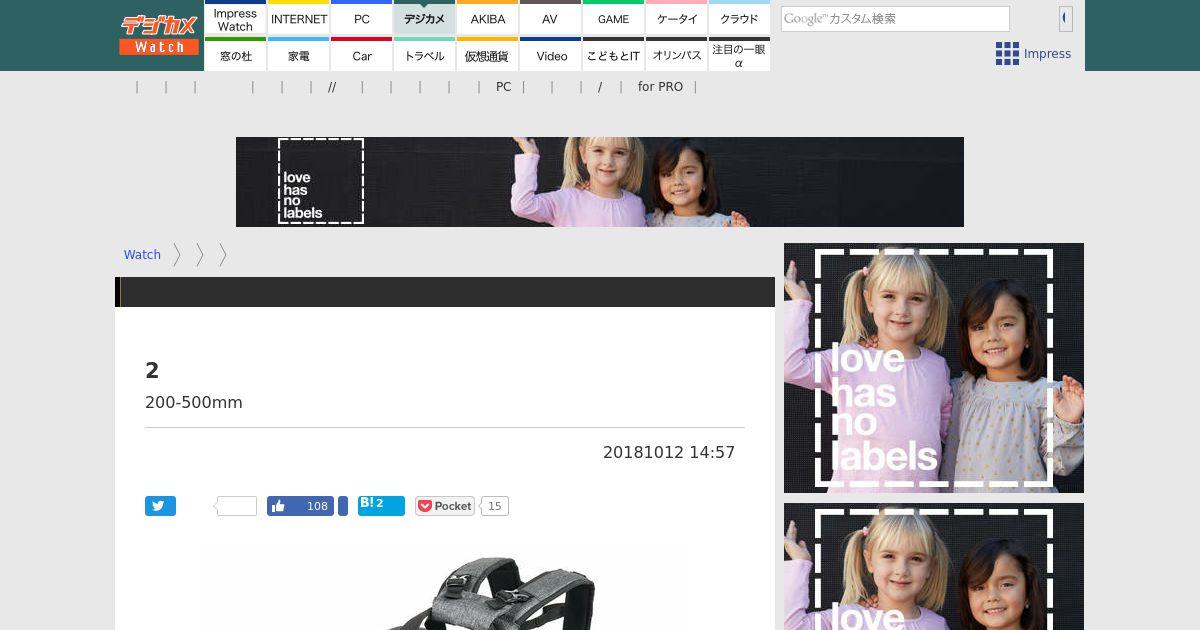Open the upper sidebar love has no labels ad
This screenshot has width=1200, height=630.
934,368
